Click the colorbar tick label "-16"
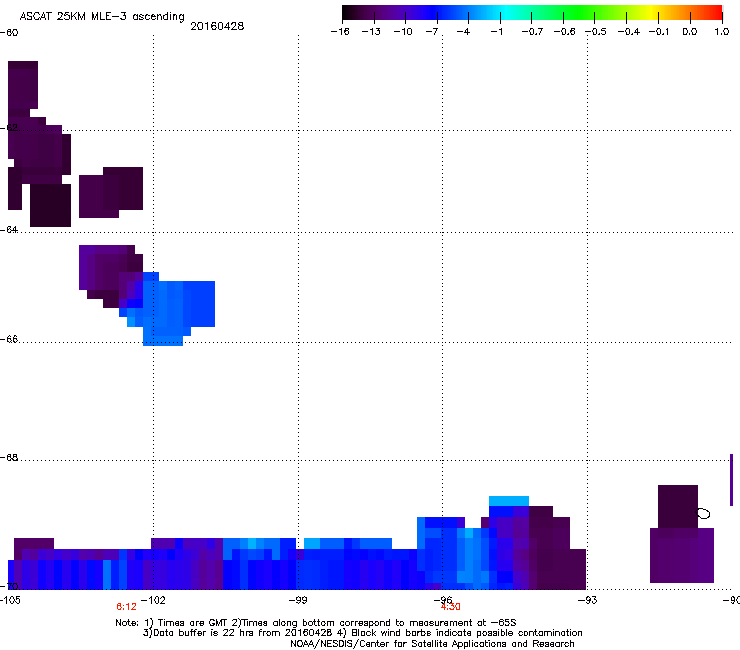This screenshot has height=650, width=740. pyautogui.click(x=340, y=32)
